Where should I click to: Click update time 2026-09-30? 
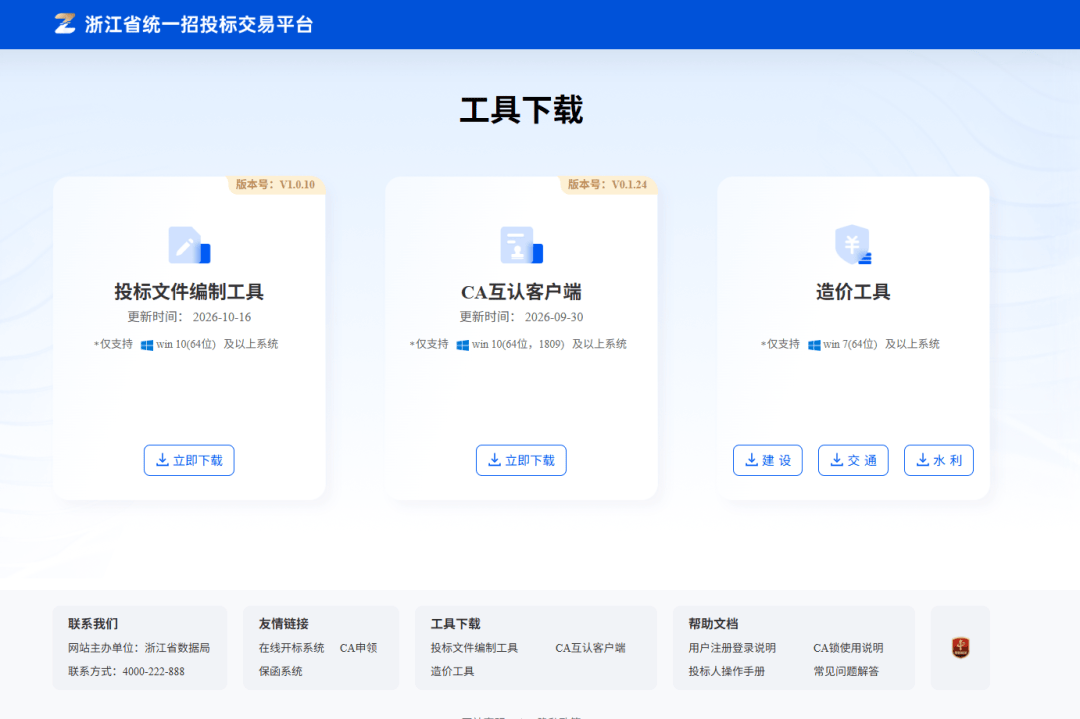click(554, 317)
